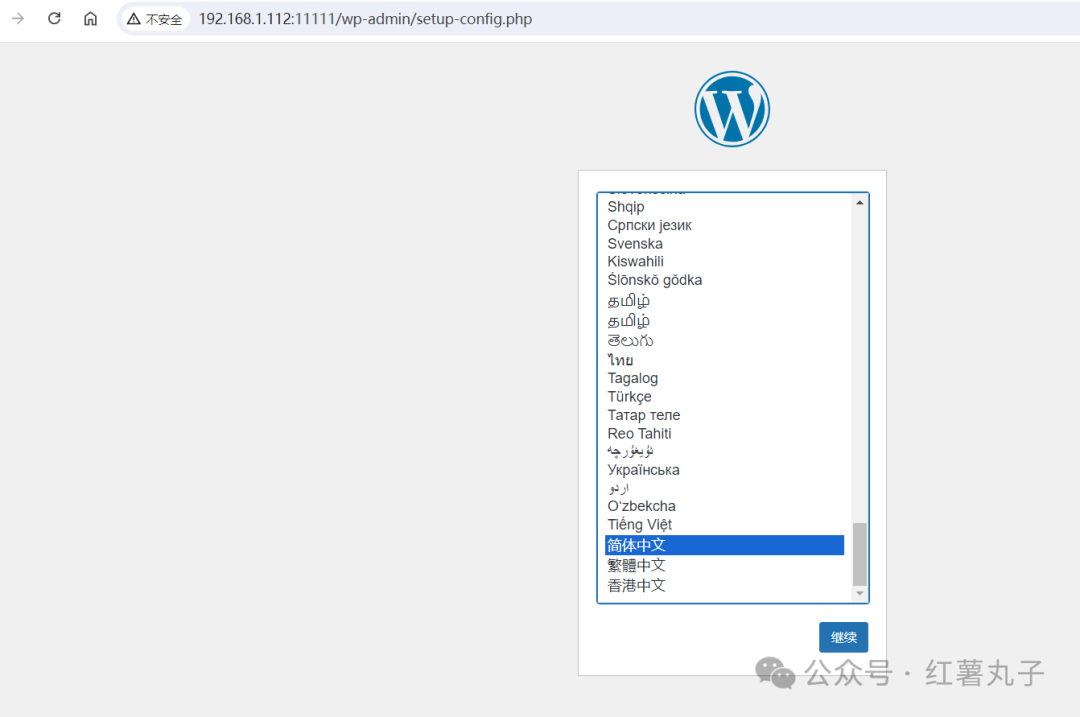
Task: Select 简体中文 in the language list
Action: (x=636, y=545)
